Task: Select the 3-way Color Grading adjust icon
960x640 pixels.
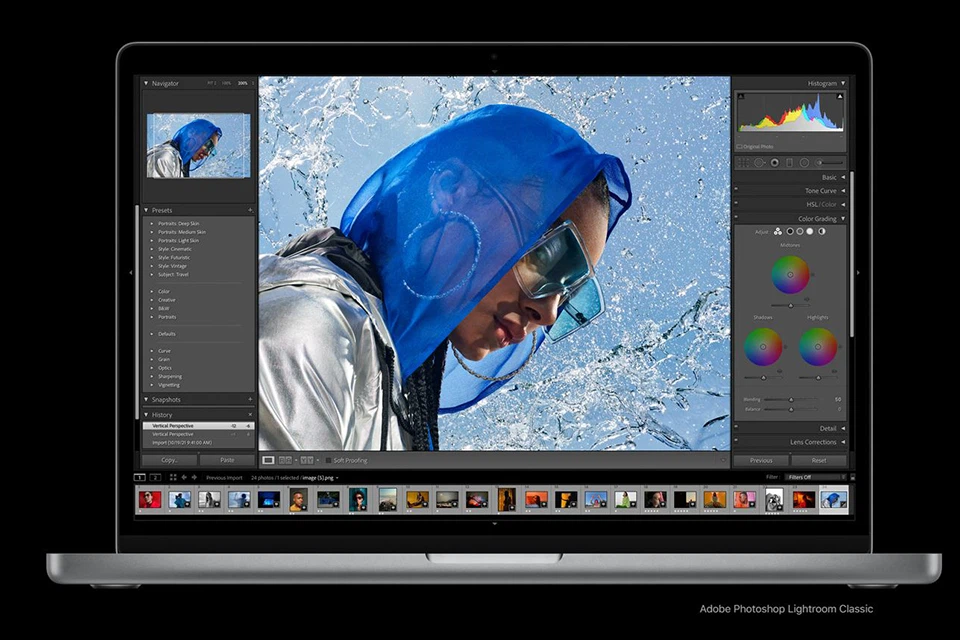Action: click(x=778, y=232)
